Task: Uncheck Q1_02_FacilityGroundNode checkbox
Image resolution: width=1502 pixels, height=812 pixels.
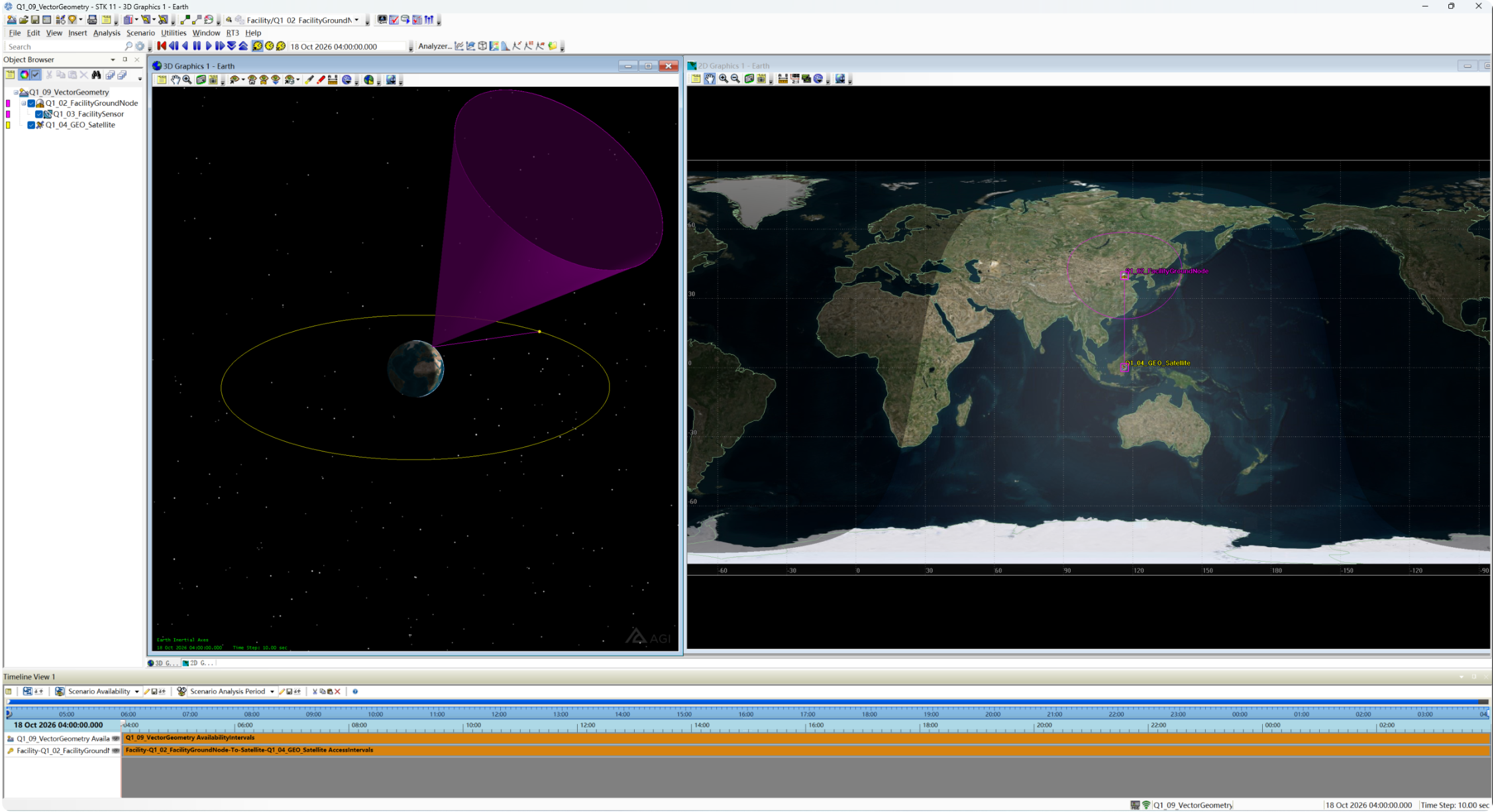Action: coord(31,103)
